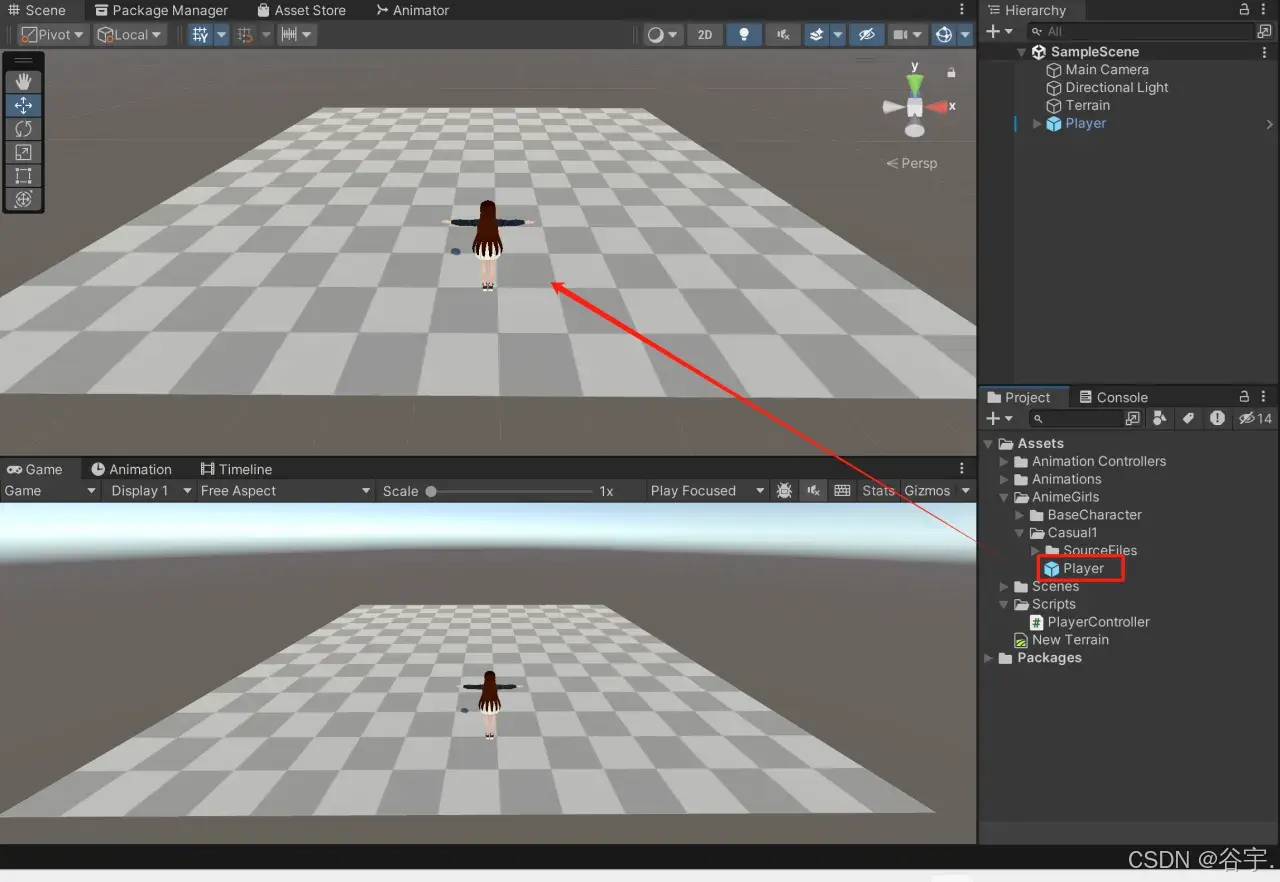Toggle 2D view mode in Scene

coord(705,35)
